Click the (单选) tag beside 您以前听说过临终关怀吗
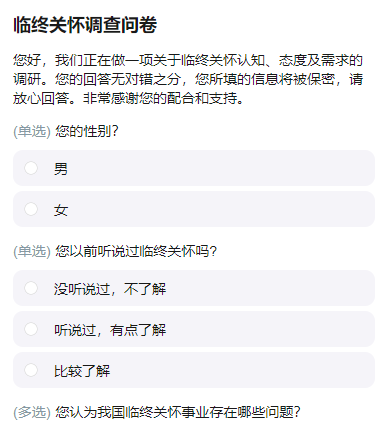This screenshot has height=431, width=389. tap(32, 251)
